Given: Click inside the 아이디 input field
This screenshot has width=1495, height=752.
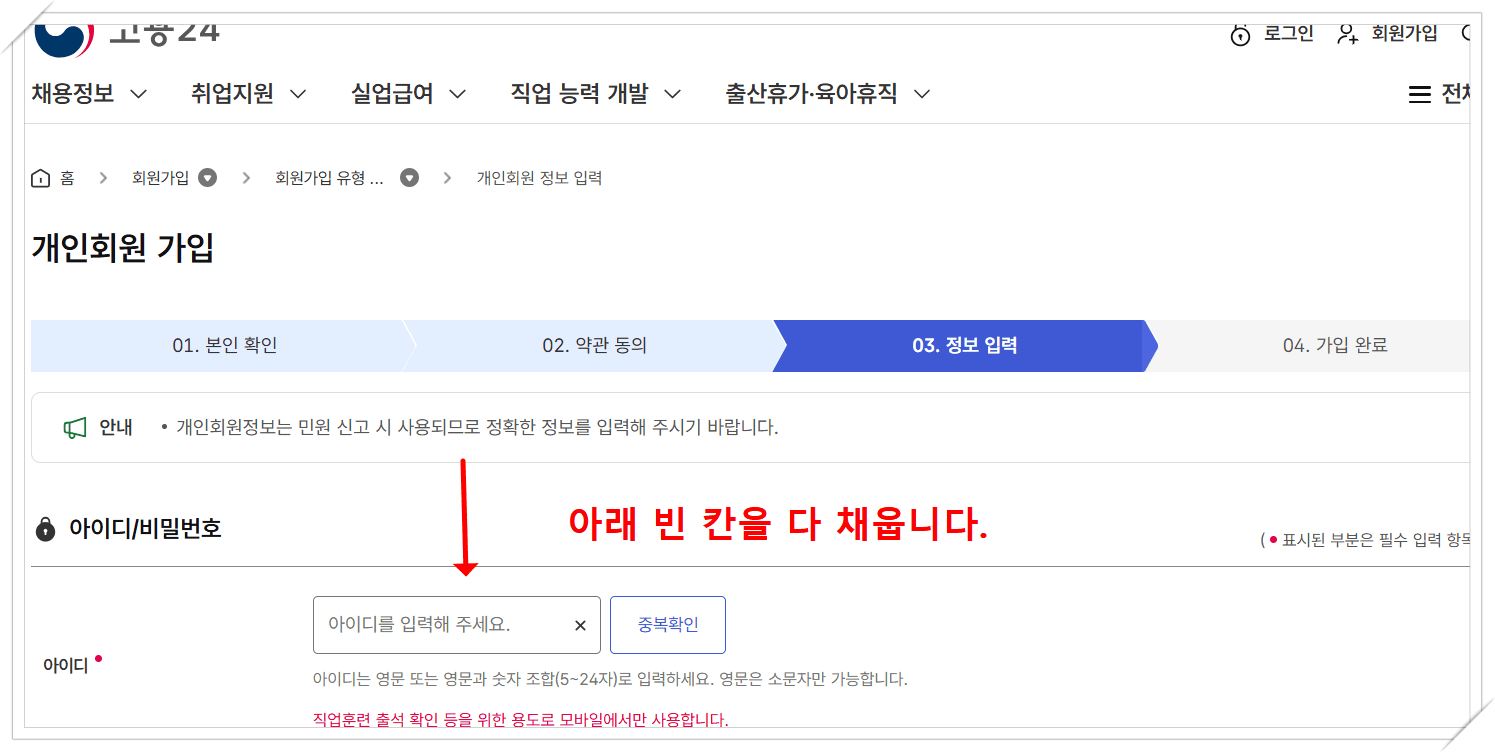Looking at the screenshot, I should coord(440,624).
